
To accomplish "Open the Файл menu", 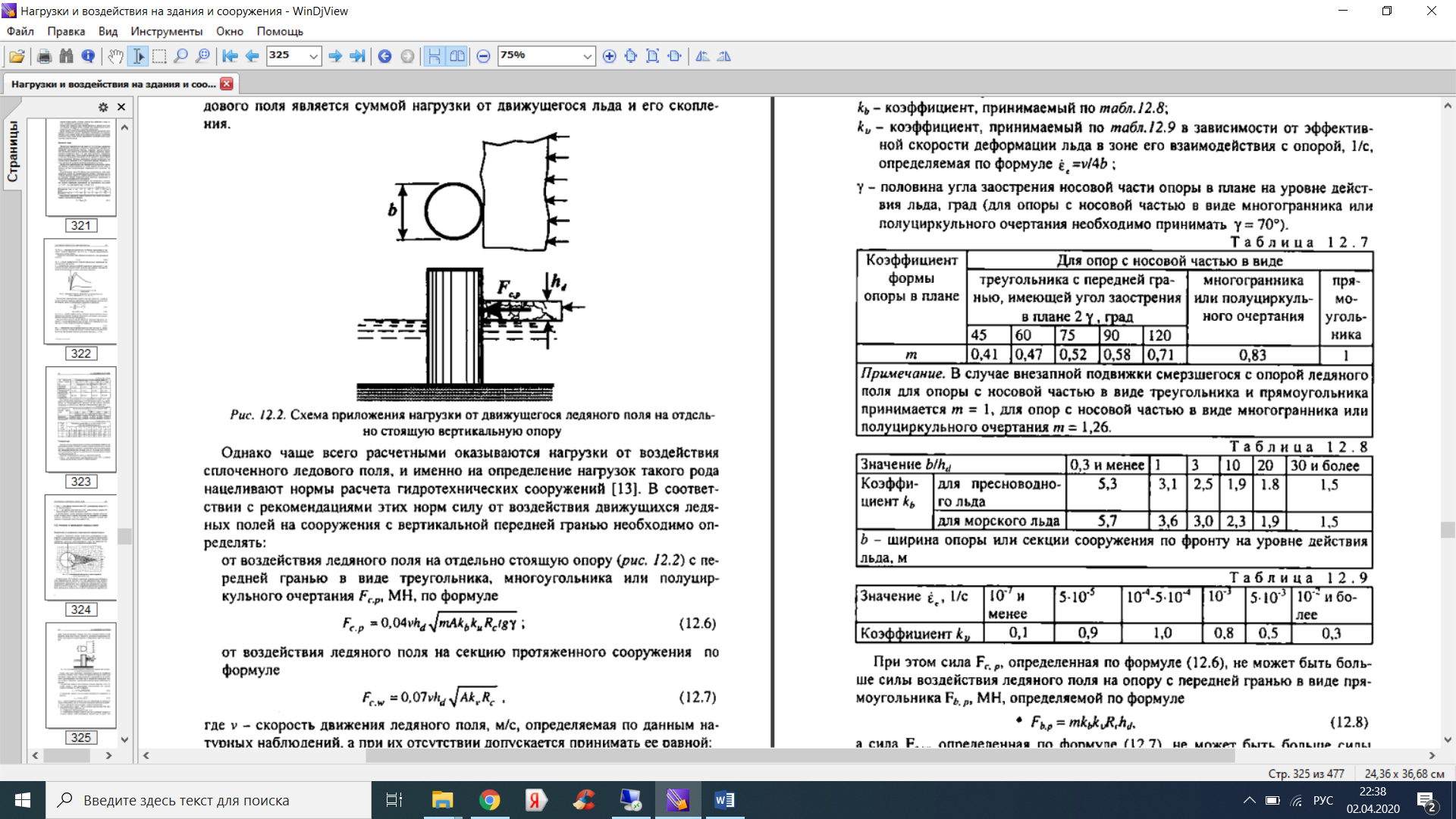I will pyautogui.click(x=20, y=31).
